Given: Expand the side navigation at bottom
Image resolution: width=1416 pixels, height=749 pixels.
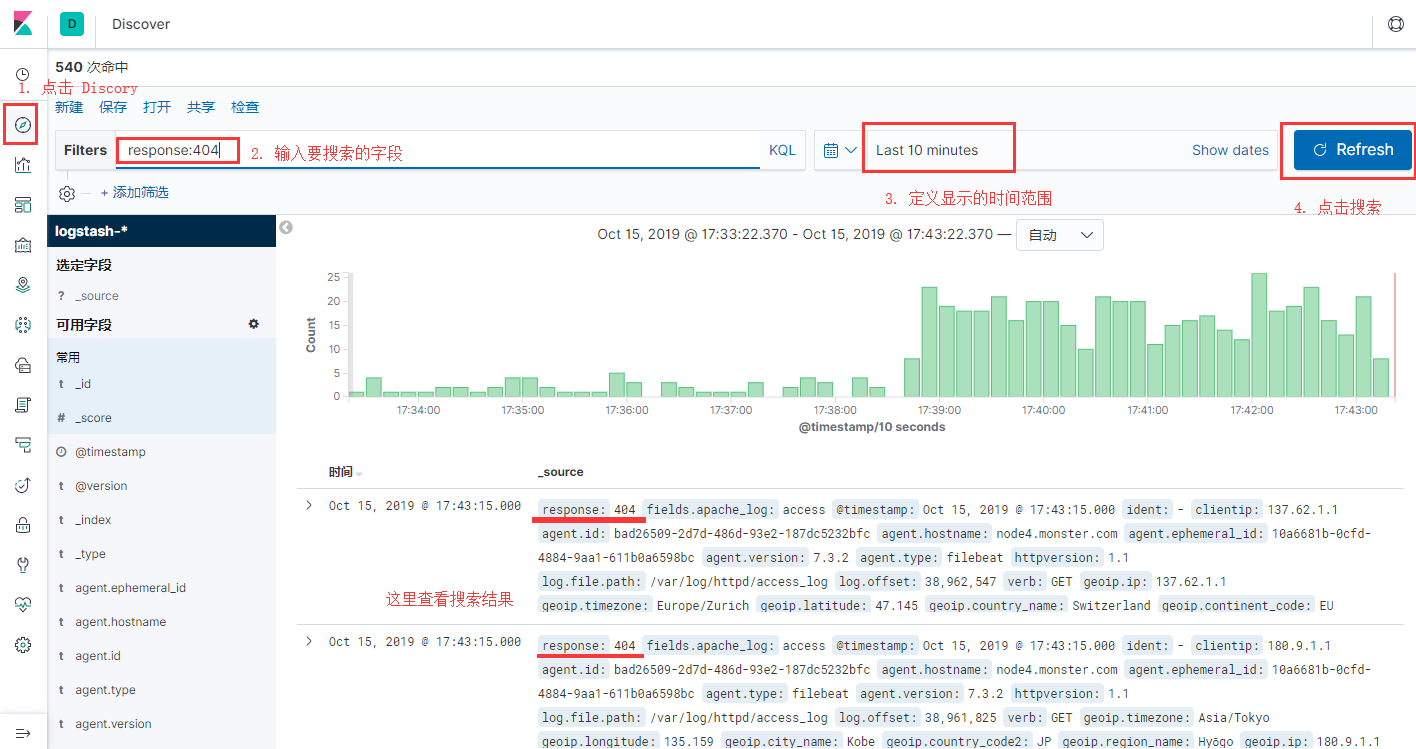Looking at the screenshot, I should coord(22,733).
